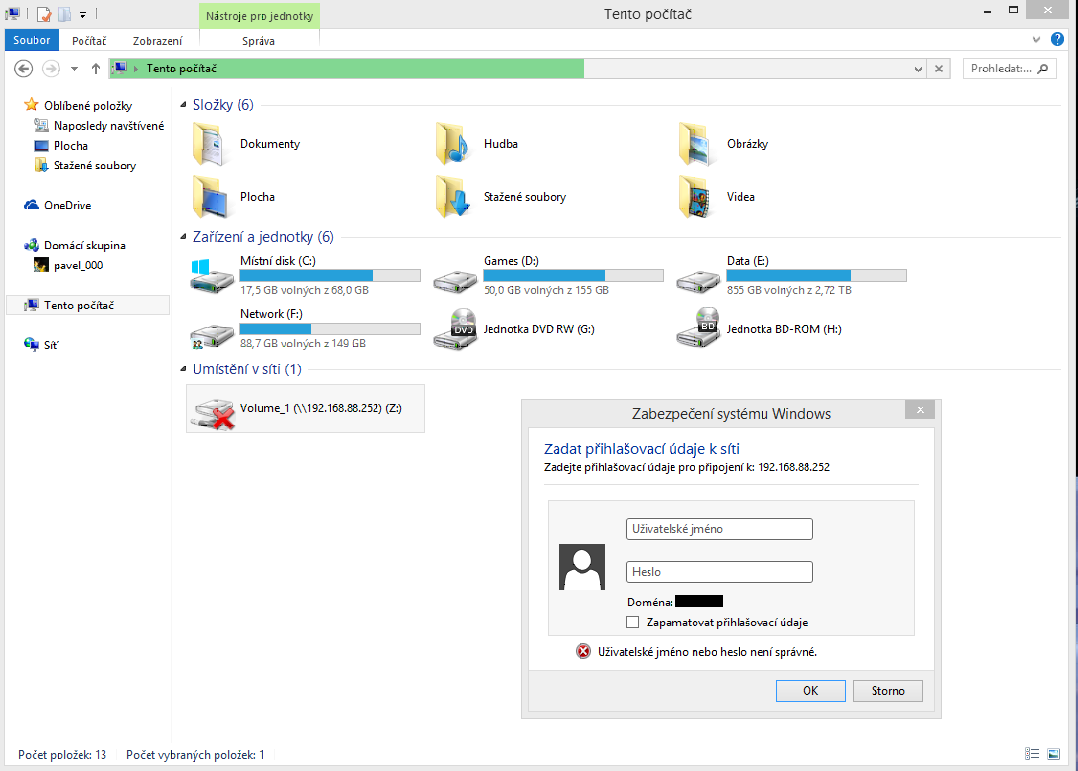
Task: Select the Jednotka BD-ROM (H:) icon
Action: pos(698,327)
